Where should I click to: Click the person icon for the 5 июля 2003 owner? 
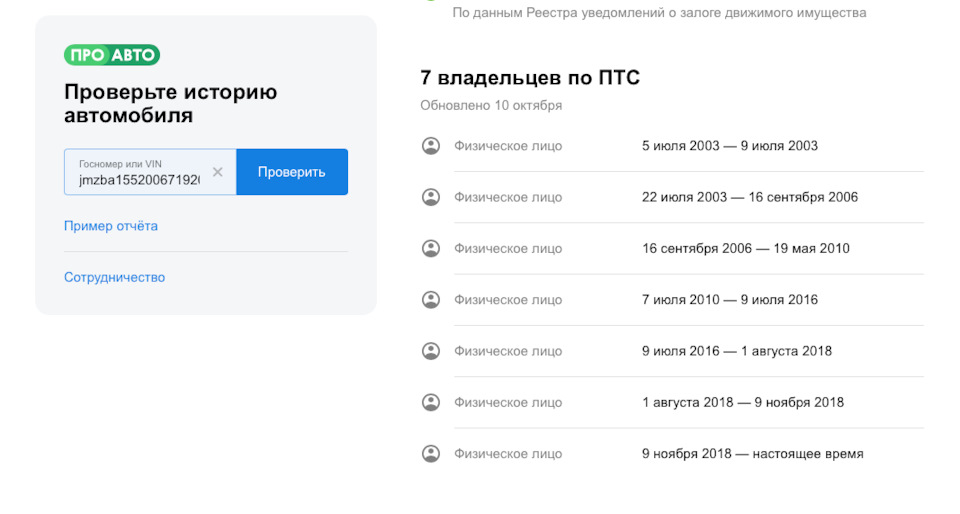[431, 146]
